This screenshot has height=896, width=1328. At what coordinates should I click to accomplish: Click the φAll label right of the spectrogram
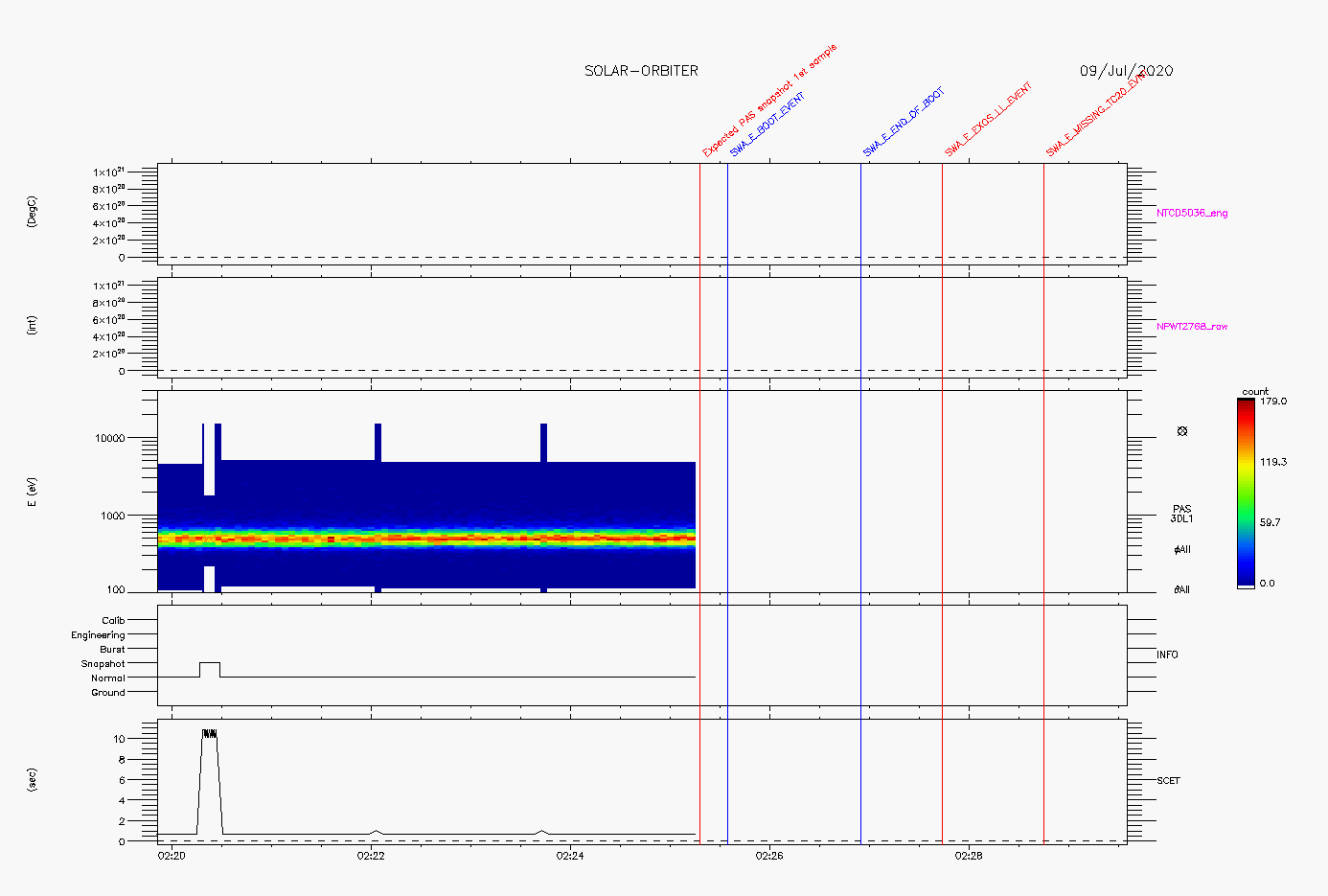tap(1181, 550)
